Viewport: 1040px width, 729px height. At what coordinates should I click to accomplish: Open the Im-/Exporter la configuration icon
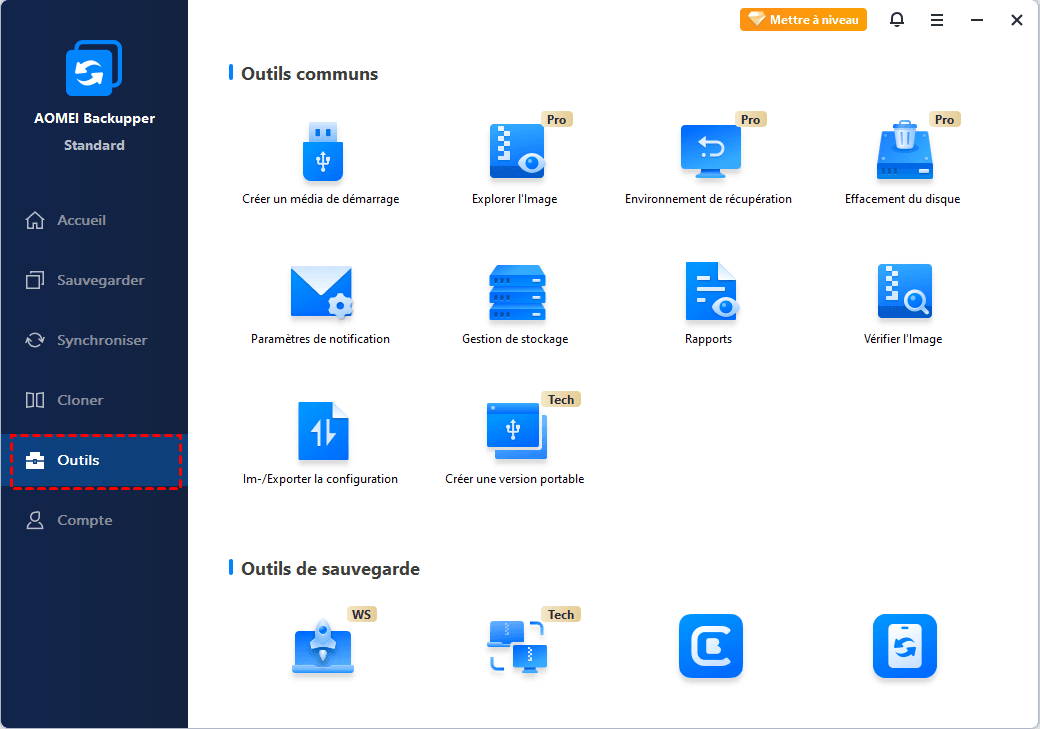(323, 431)
